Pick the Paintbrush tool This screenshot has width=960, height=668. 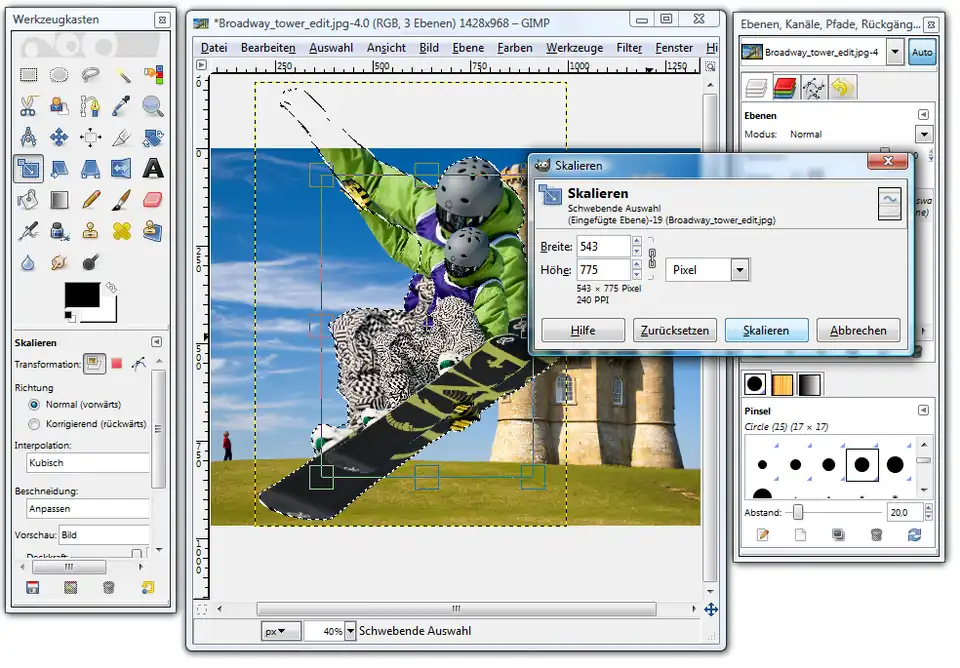122,200
